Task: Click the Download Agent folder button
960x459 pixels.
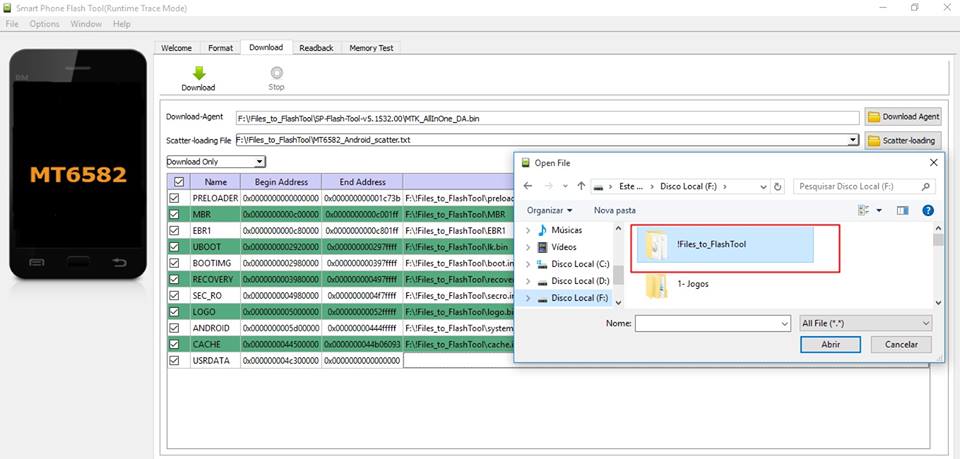Action: [x=903, y=116]
